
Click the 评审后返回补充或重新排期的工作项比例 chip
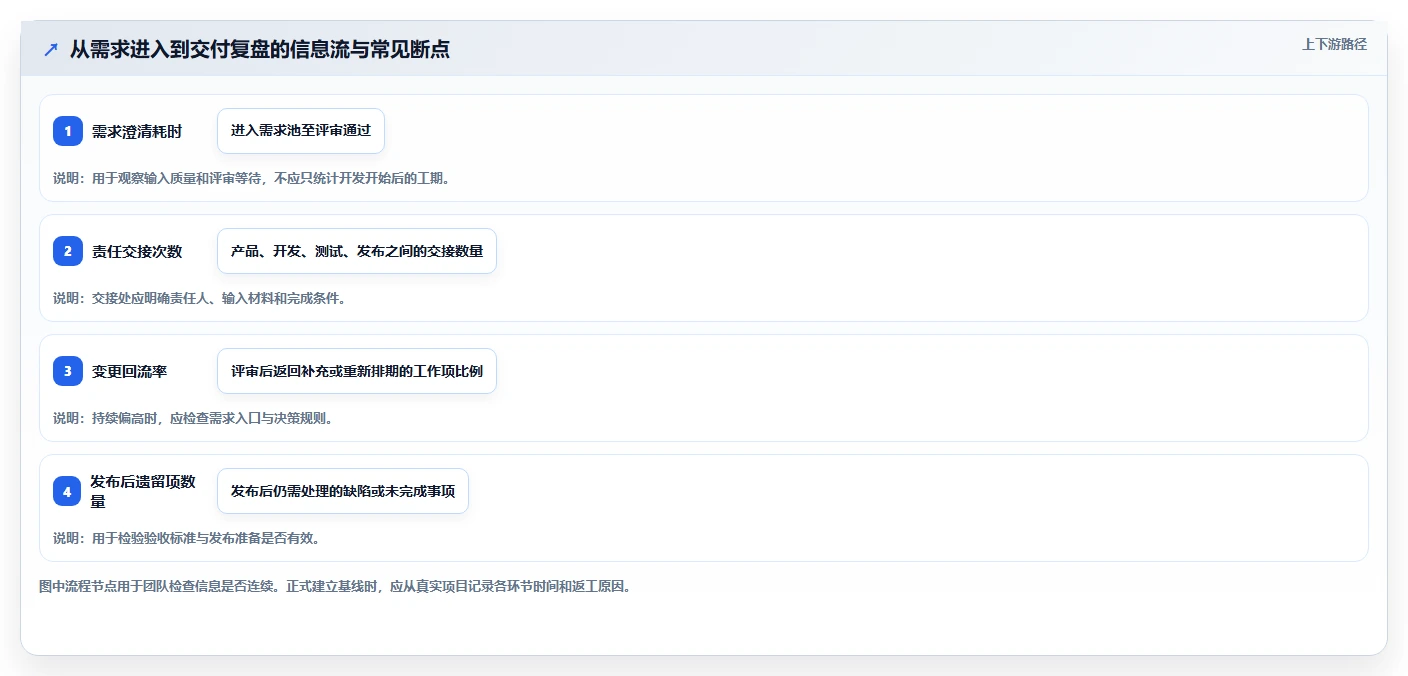pos(357,371)
